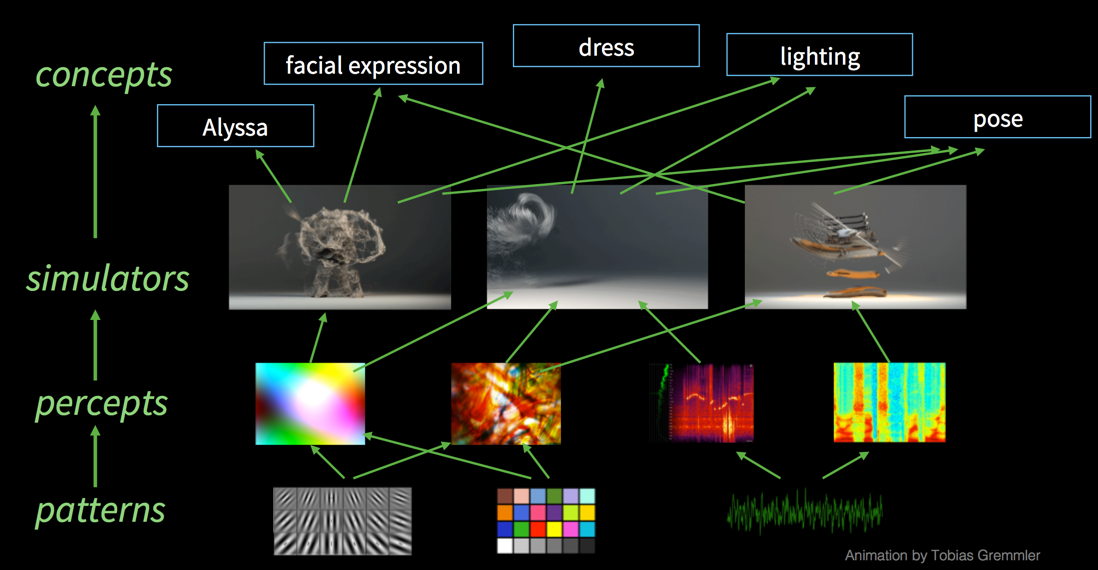This screenshot has width=1098, height=570.
Task: Click the dress concept box
Action: [x=606, y=46]
